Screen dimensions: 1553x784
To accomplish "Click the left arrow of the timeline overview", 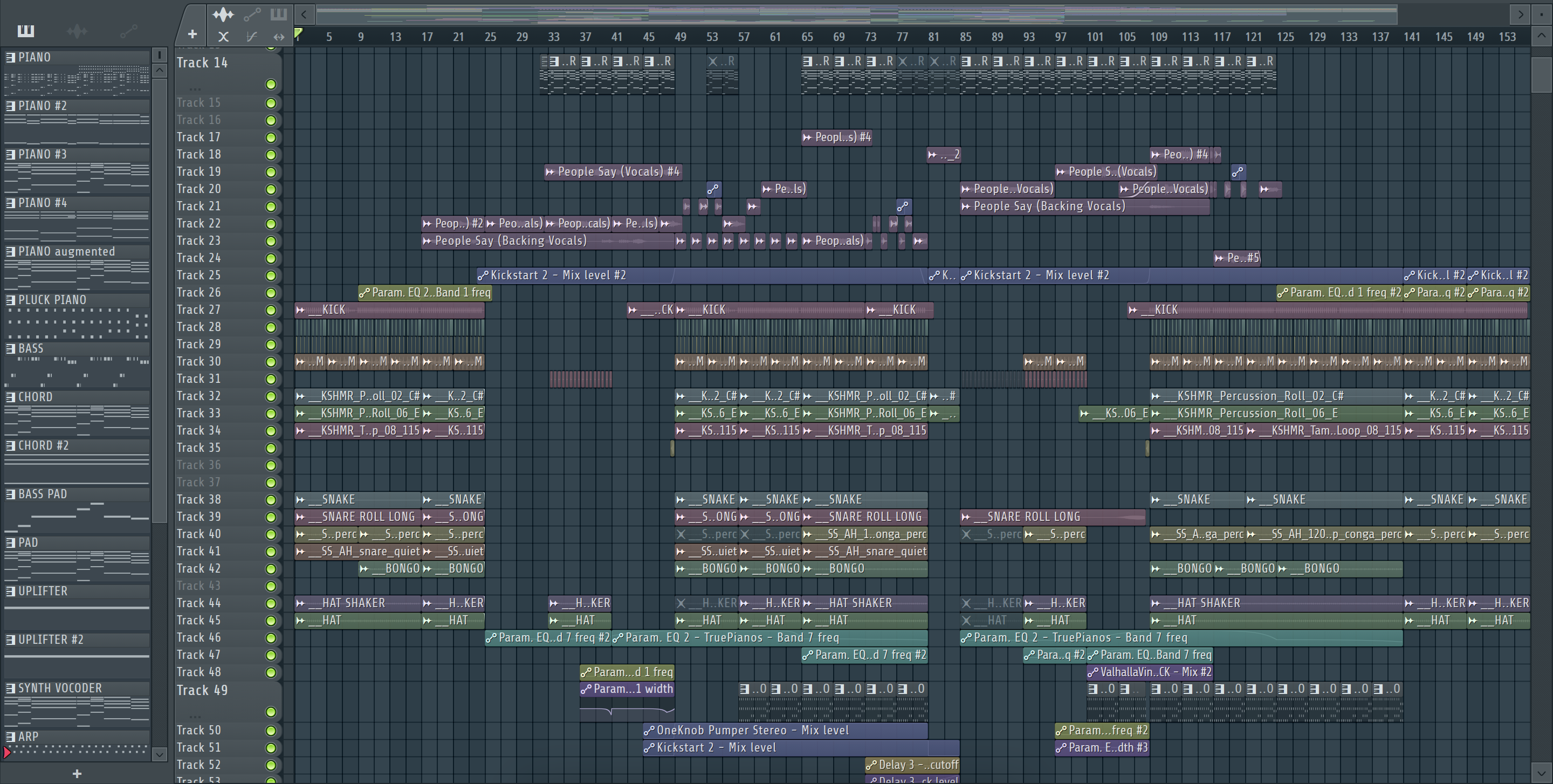I will (304, 14).
